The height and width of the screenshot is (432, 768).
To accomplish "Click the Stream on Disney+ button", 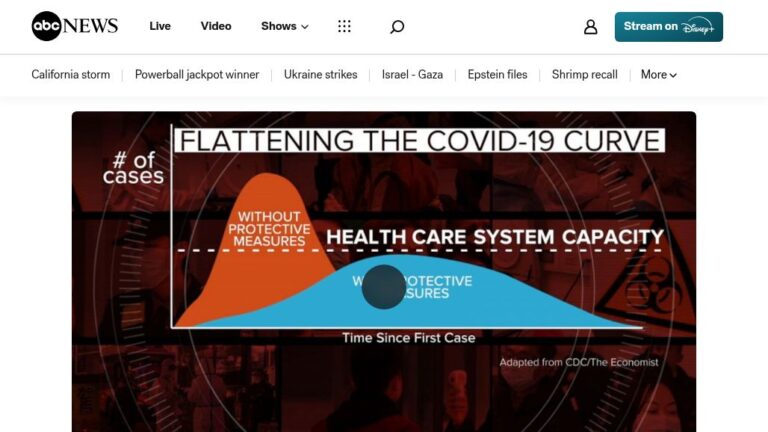I will click(x=669, y=26).
